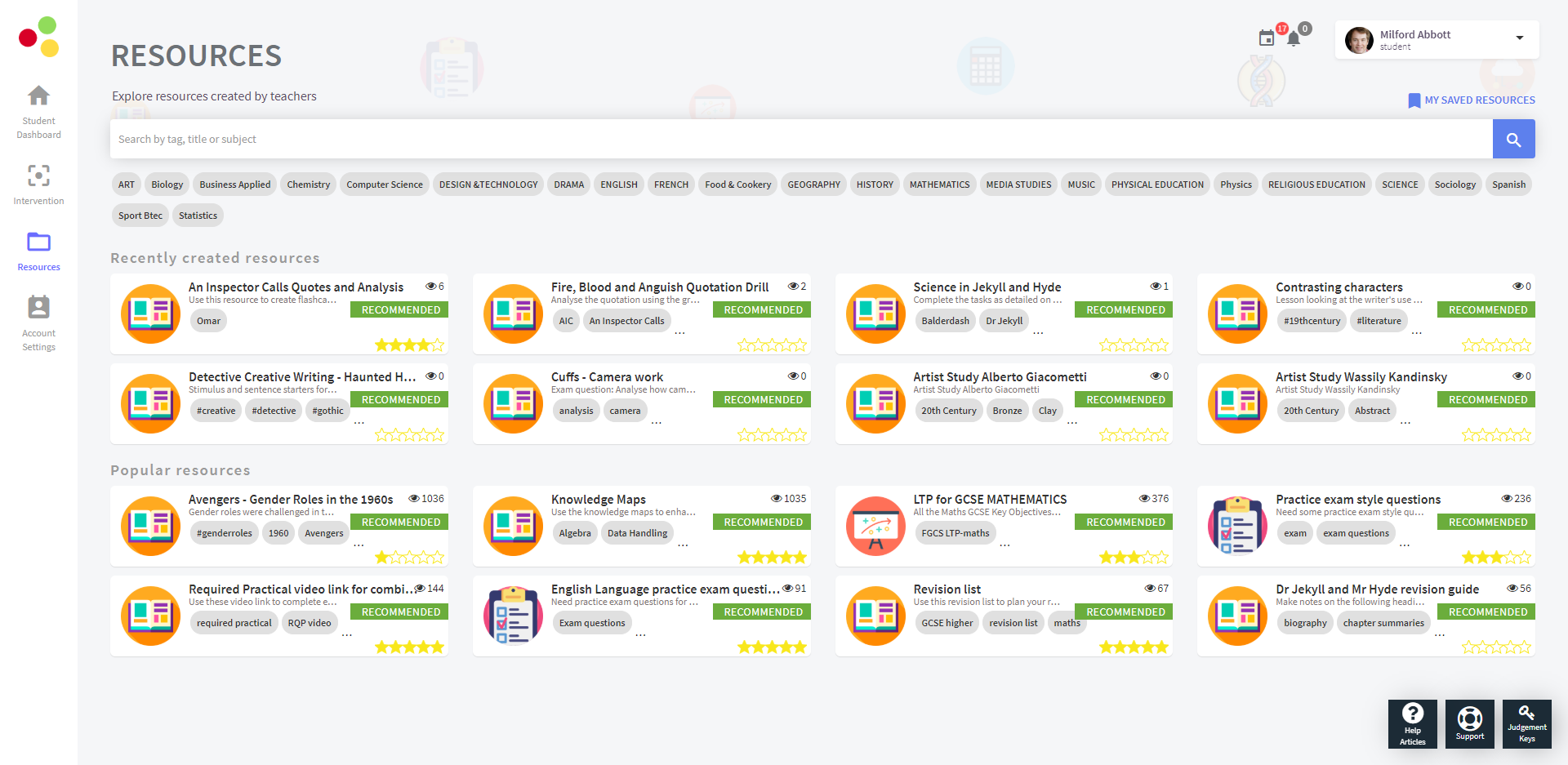
Task: Open An Inspector Calls Quotes and Analysis
Action: pos(296,287)
